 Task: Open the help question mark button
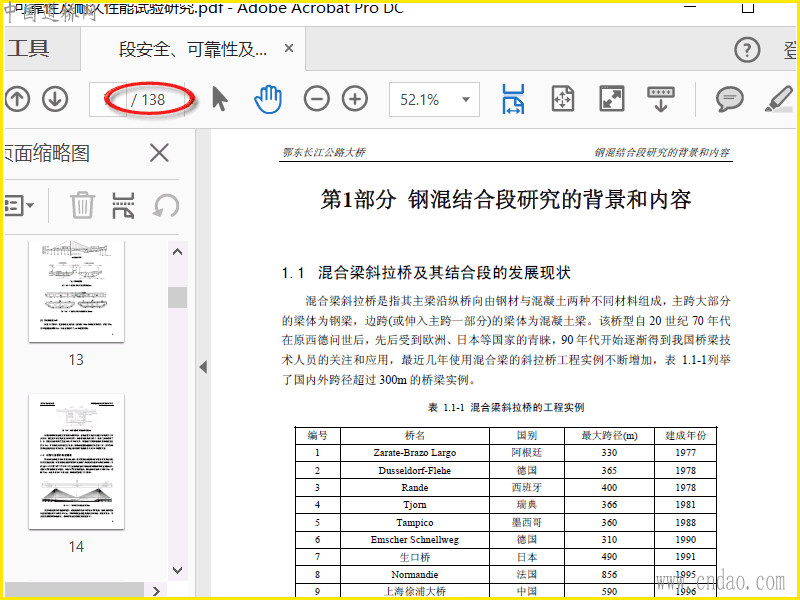[747, 50]
